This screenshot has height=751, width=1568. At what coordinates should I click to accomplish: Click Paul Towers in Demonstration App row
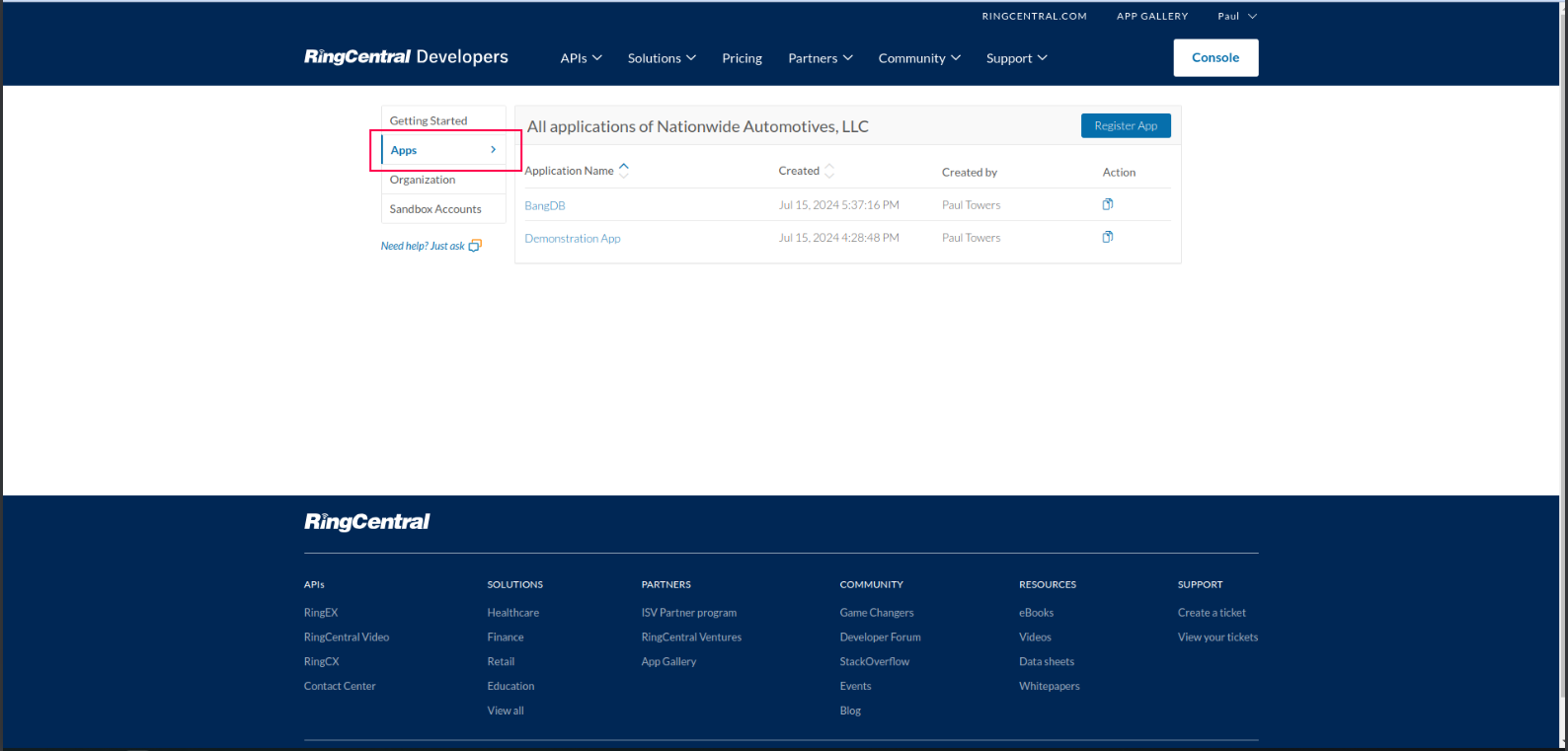pyautogui.click(x=971, y=238)
